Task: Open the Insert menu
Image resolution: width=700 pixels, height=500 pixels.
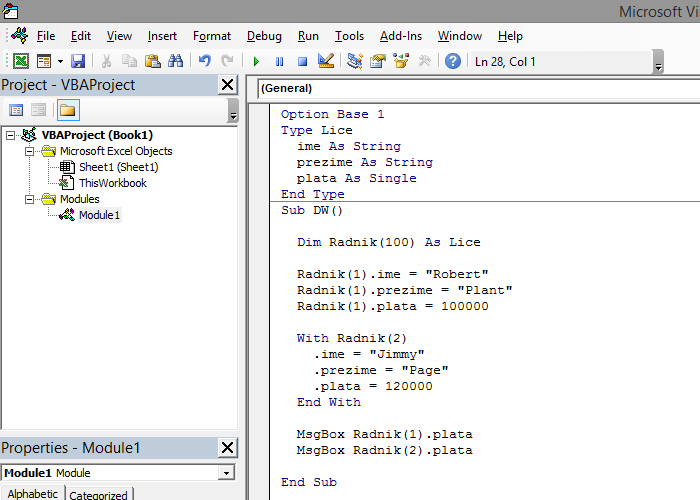Action: [162, 36]
